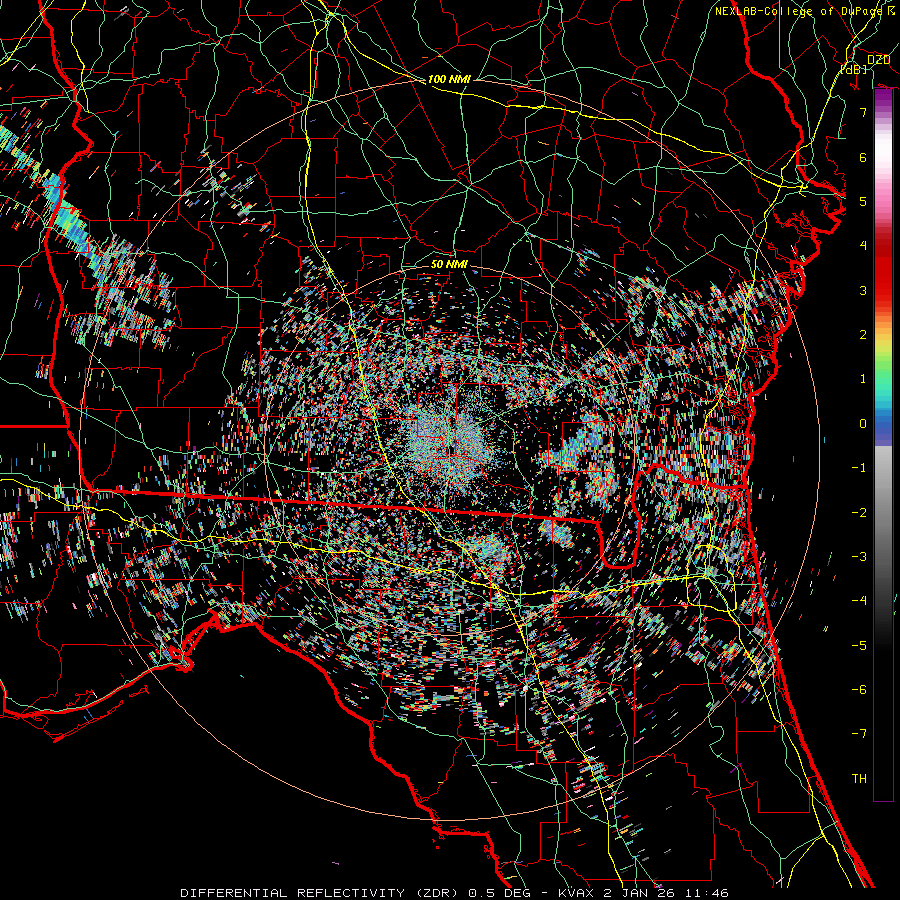Image resolution: width=900 pixels, height=900 pixels.
Task: Click the color scale label "-6"
Action: [859, 690]
